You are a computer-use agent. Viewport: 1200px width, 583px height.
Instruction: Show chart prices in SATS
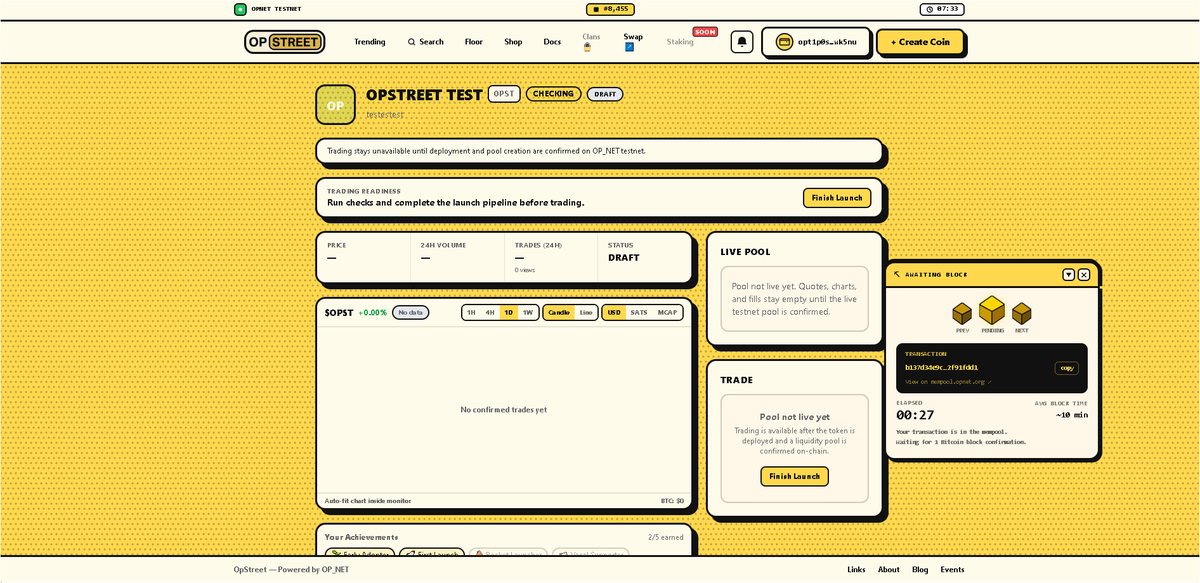pyautogui.click(x=639, y=312)
